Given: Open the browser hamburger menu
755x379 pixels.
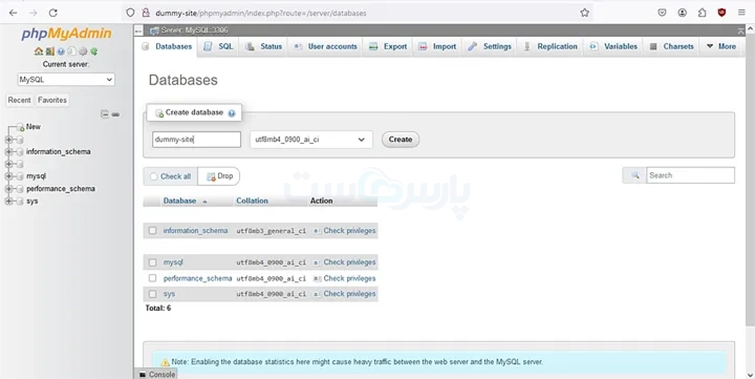Looking at the screenshot, I should click(742, 13).
